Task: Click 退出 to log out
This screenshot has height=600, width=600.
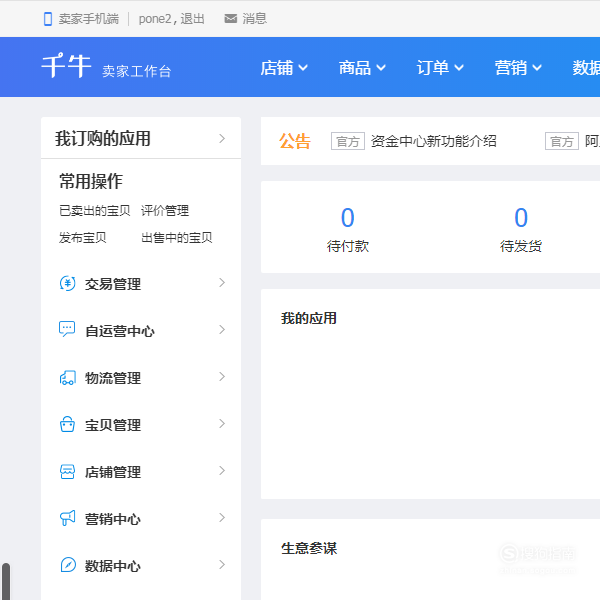Action: click(192, 19)
